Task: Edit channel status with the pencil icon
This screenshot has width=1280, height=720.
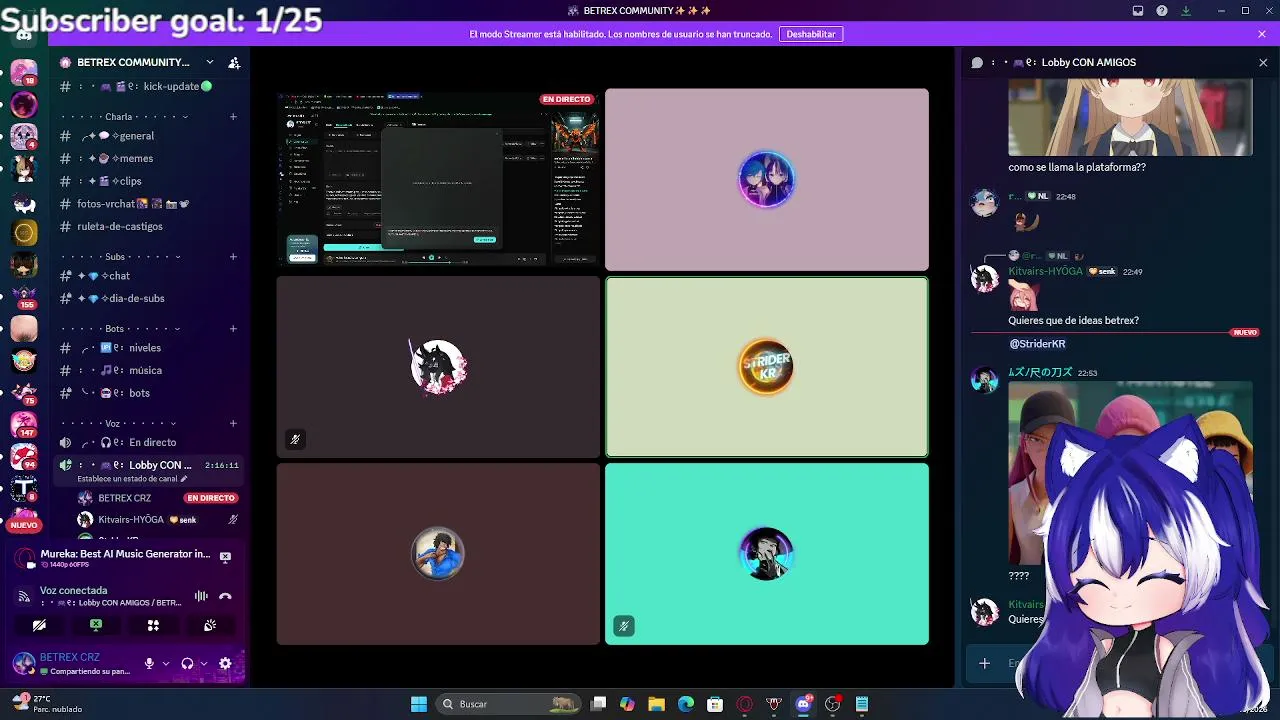Action: (x=183, y=479)
